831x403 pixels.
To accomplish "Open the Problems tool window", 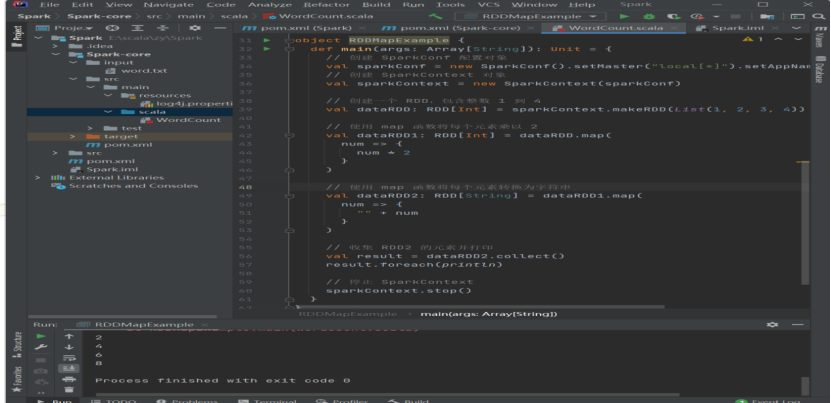I will click(189, 401).
